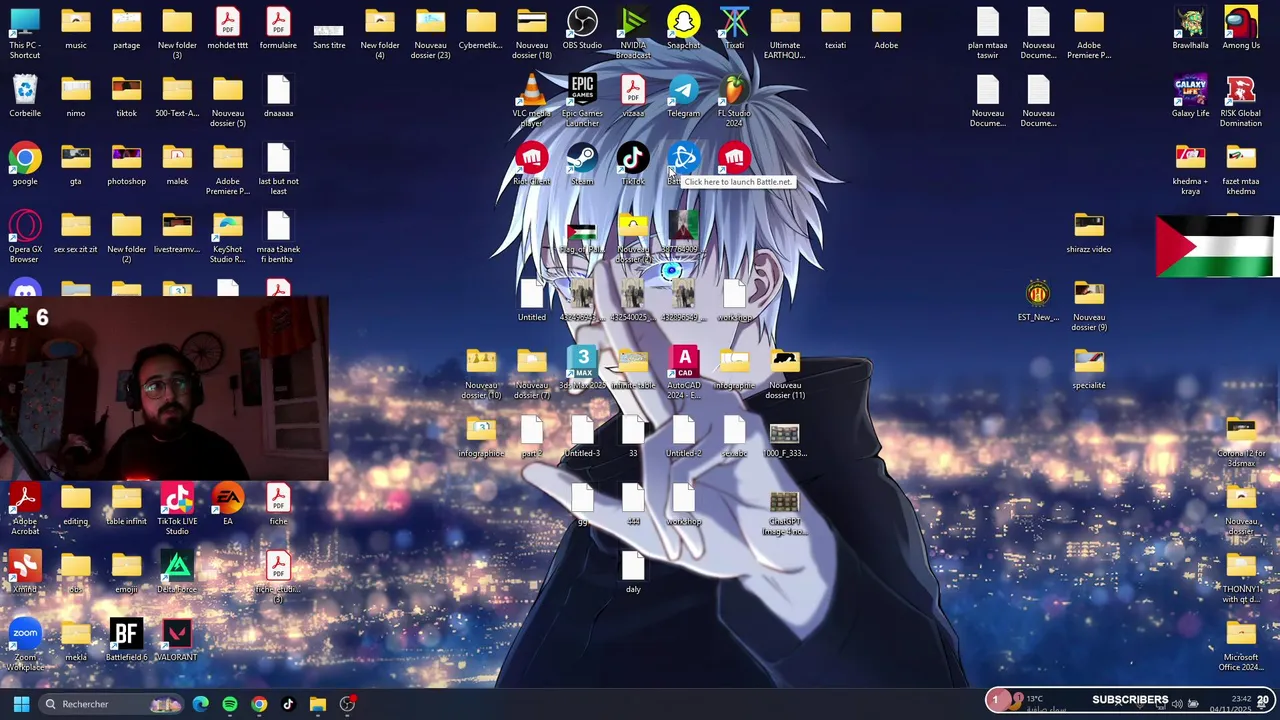
Task: Select the 1000_F_333 image file
Action: click(x=785, y=440)
